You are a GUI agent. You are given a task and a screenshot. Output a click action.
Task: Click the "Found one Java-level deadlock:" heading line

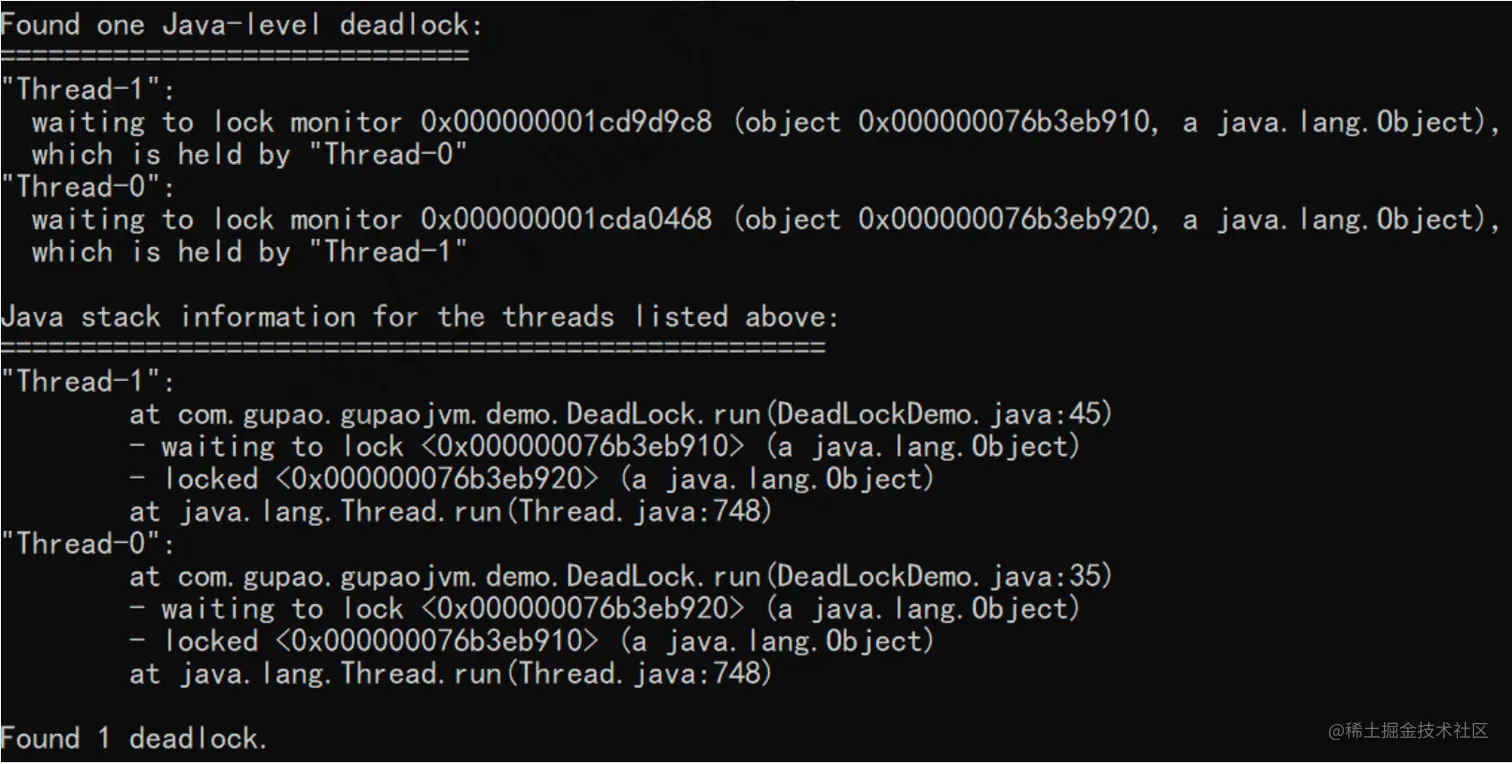point(241,25)
